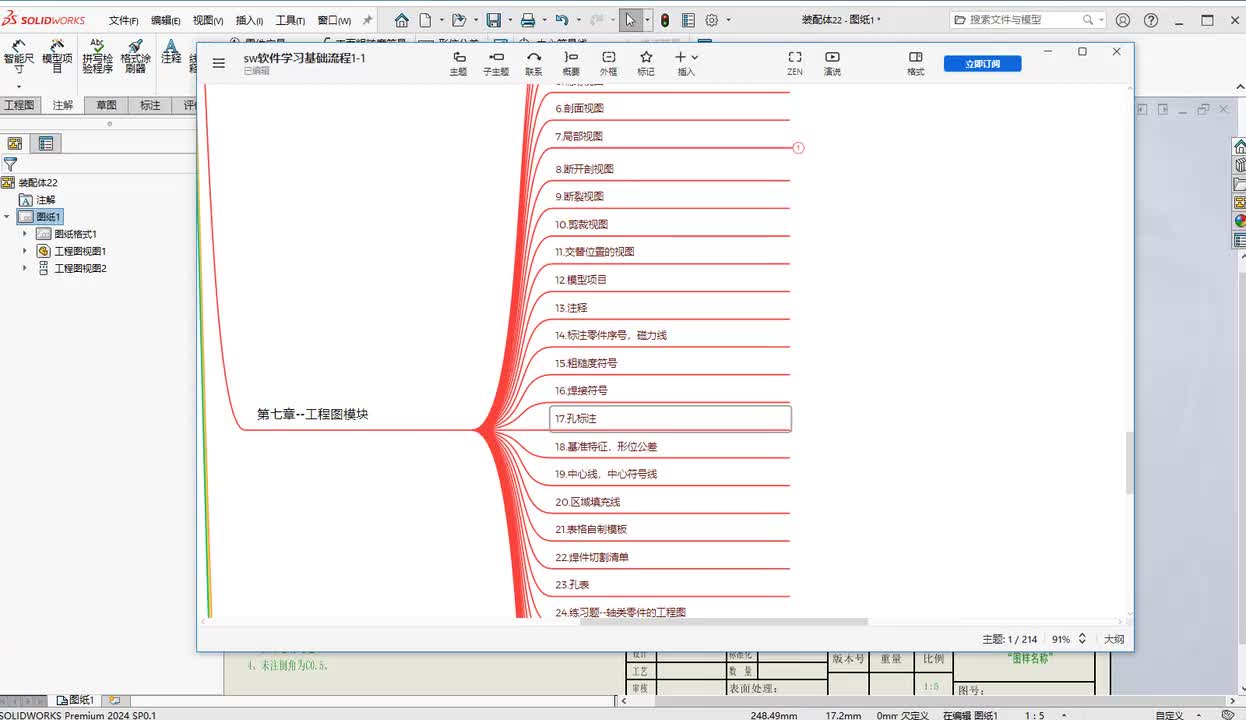Collapse the 图纸1 tree node
The image size is (1246, 720).
tap(7, 217)
